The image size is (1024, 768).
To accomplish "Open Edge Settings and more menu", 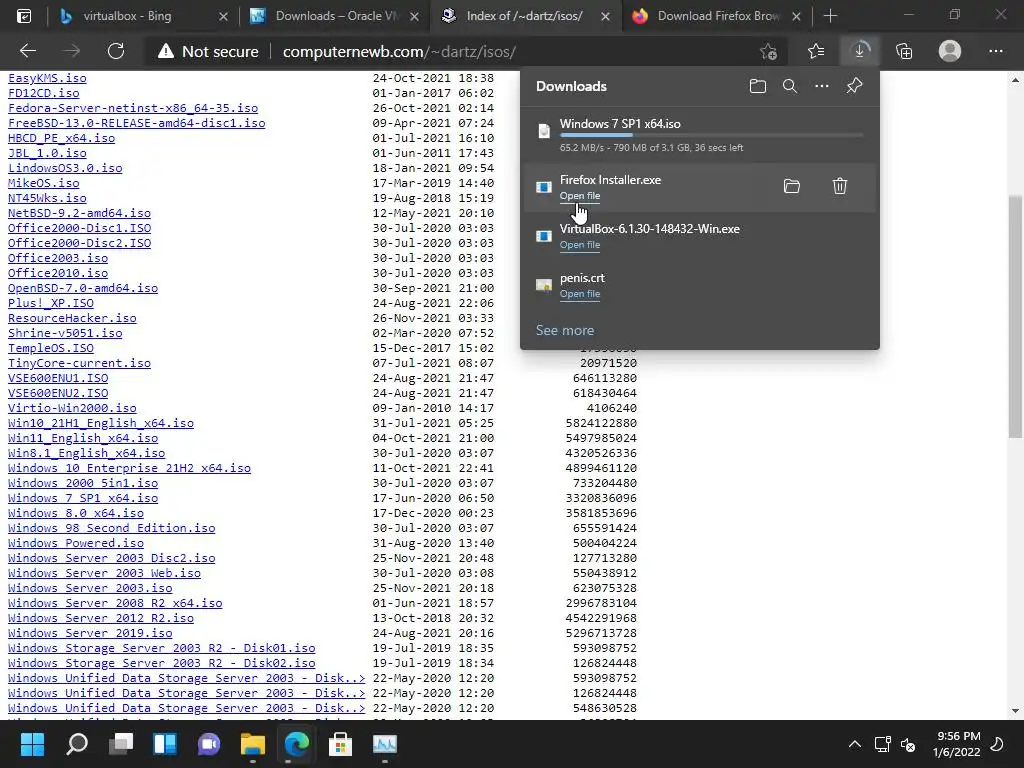I will pyautogui.click(x=995, y=51).
